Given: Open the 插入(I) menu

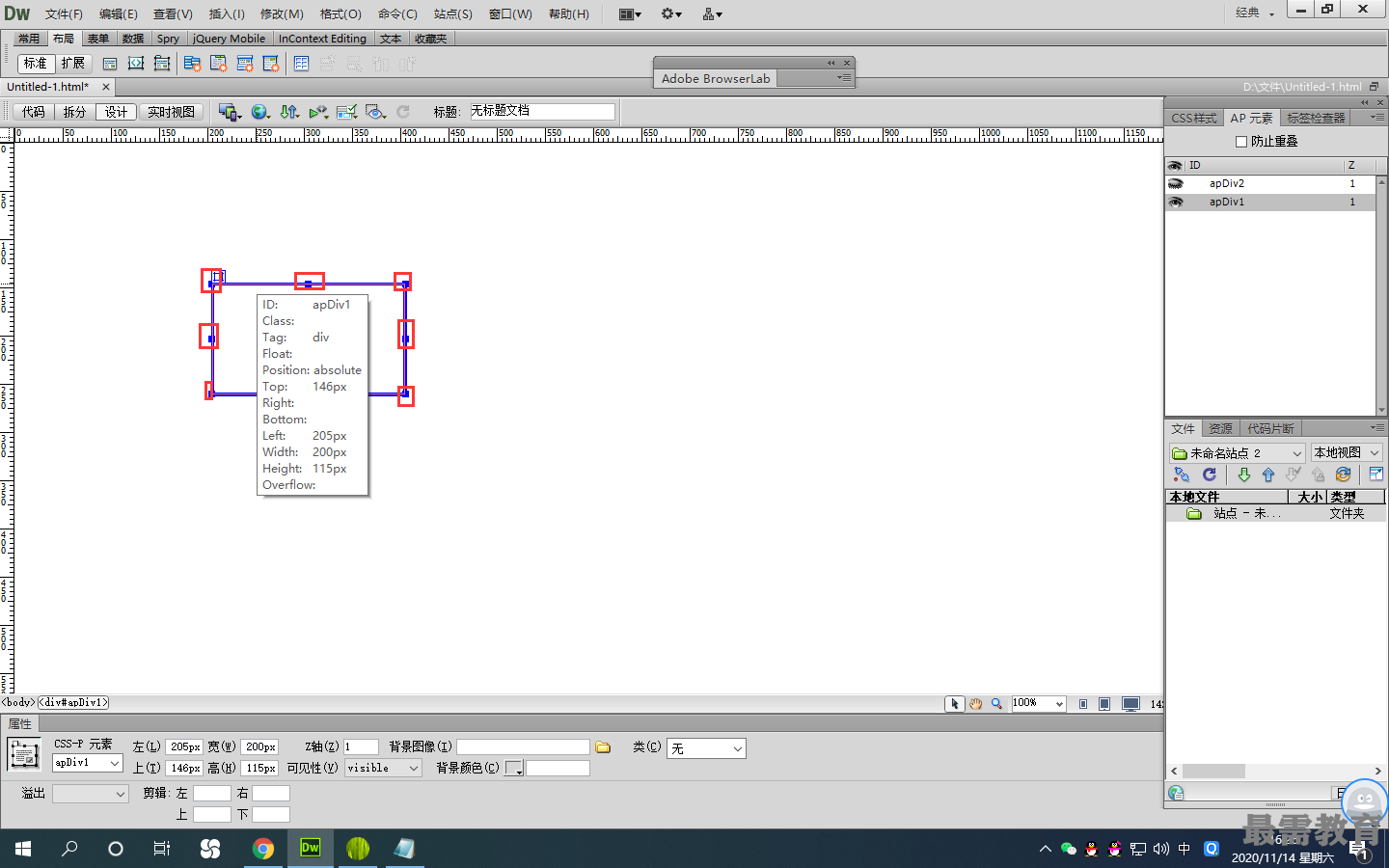Looking at the screenshot, I should tap(227, 14).
